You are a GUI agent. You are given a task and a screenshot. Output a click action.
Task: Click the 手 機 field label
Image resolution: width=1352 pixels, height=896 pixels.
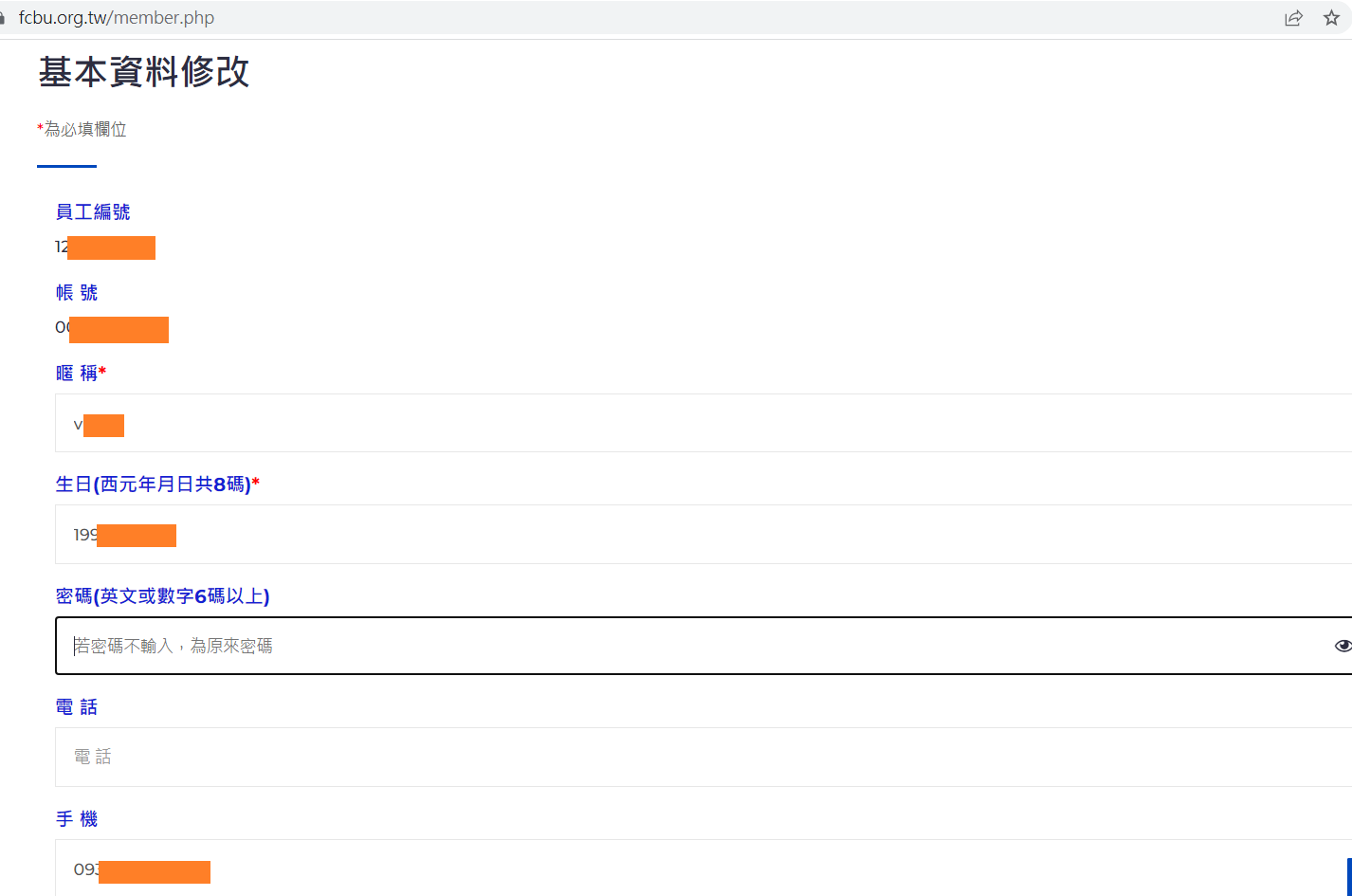point(77,819)
